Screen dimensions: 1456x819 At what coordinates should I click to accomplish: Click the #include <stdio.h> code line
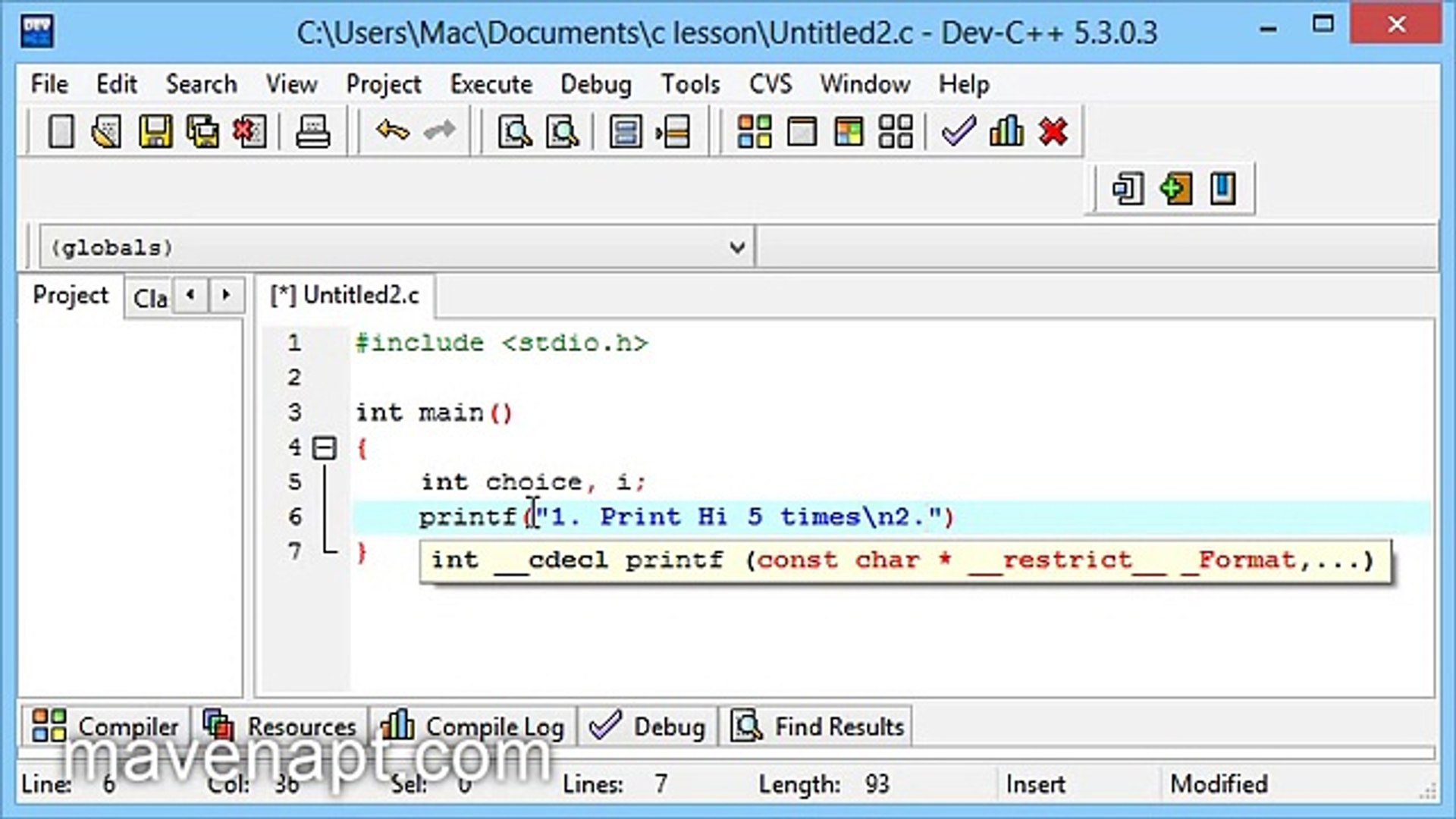coord(501,343)
